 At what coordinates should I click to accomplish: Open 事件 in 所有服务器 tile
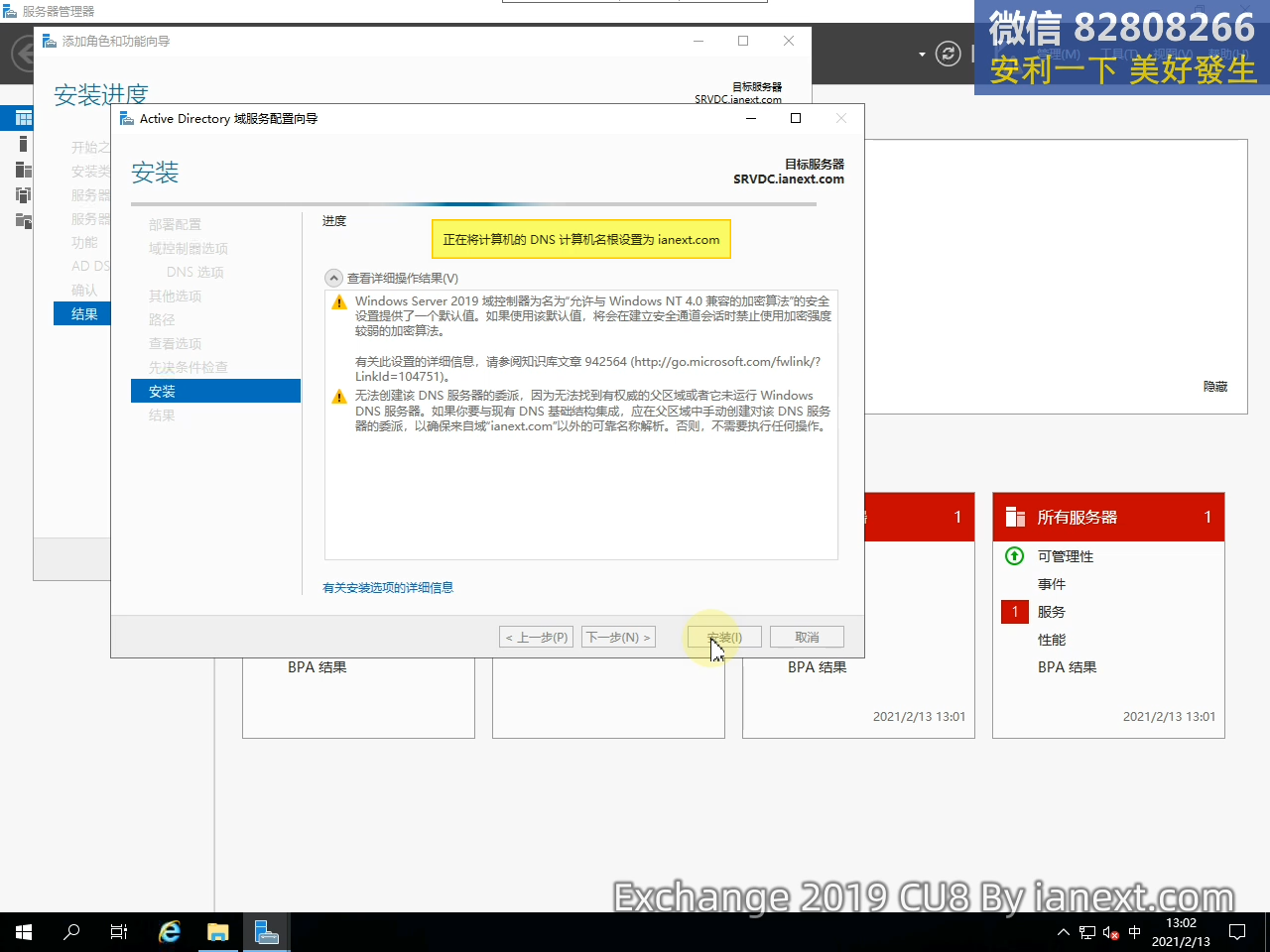tap(1052, 584)
